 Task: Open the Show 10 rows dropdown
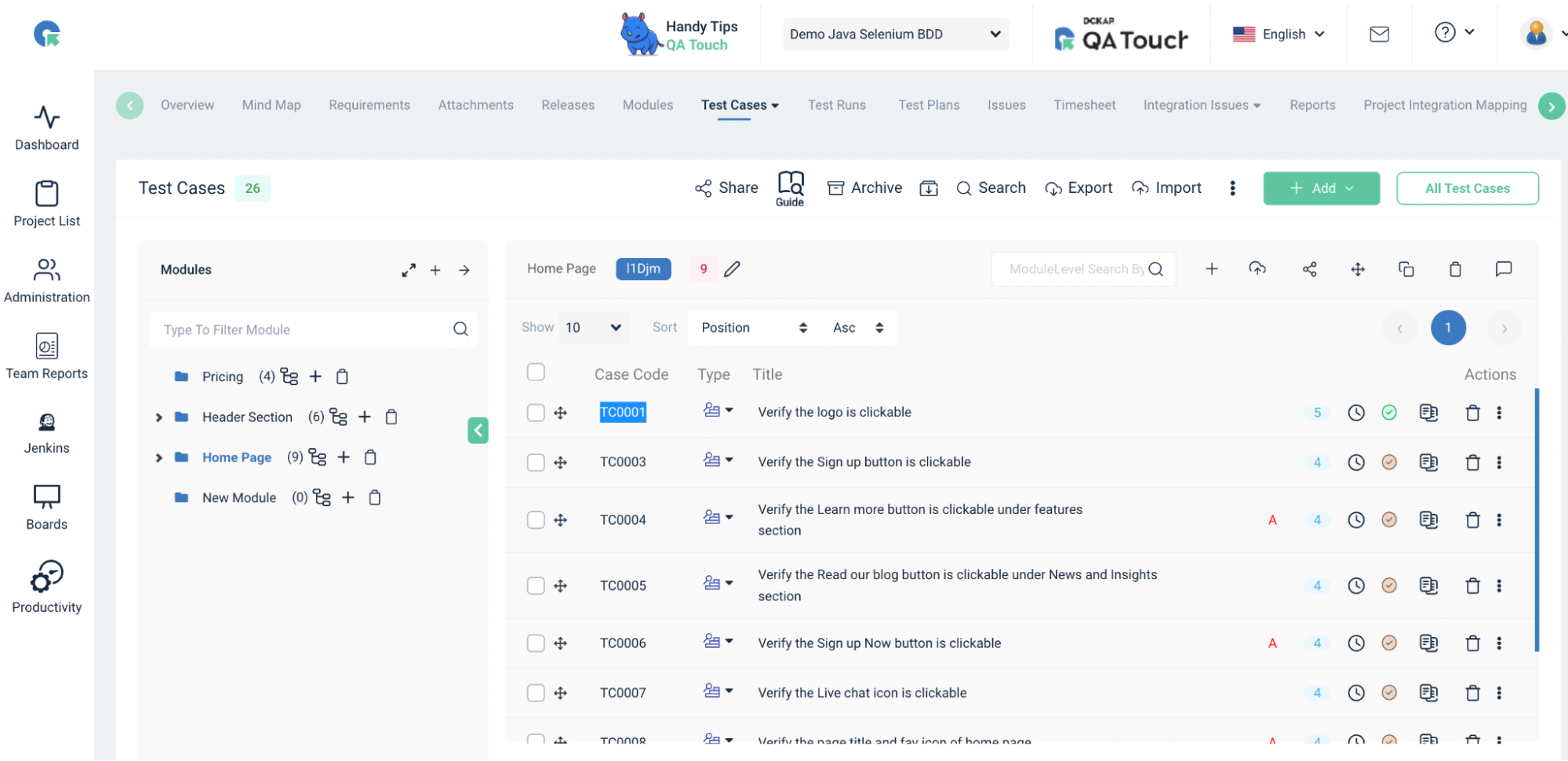click(x=594, y=328)
